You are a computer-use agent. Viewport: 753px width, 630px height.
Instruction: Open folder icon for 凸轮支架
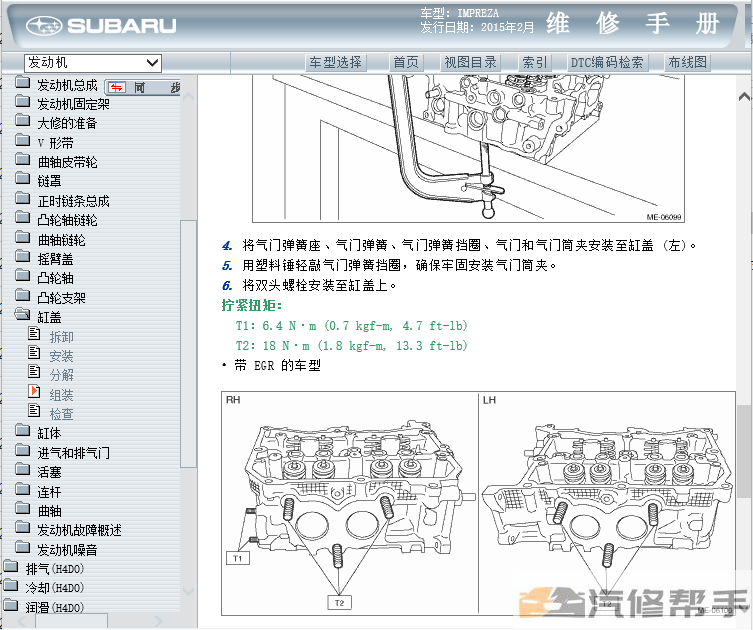click(x=22, y=294)
